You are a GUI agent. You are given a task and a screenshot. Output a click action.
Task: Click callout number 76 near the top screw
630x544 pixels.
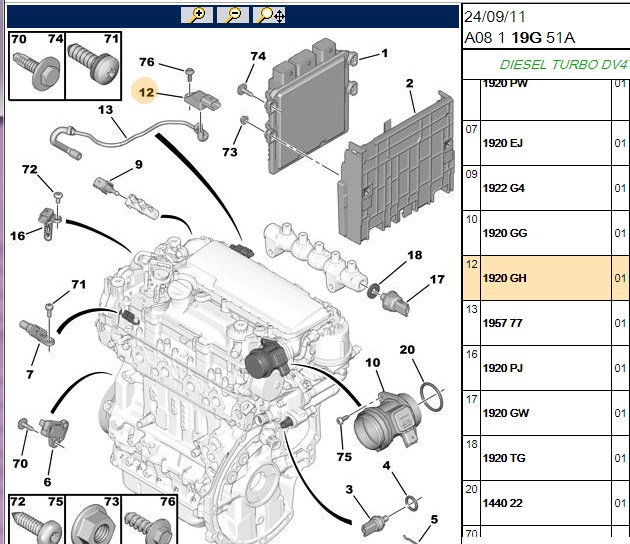click(x=147, y=62)
